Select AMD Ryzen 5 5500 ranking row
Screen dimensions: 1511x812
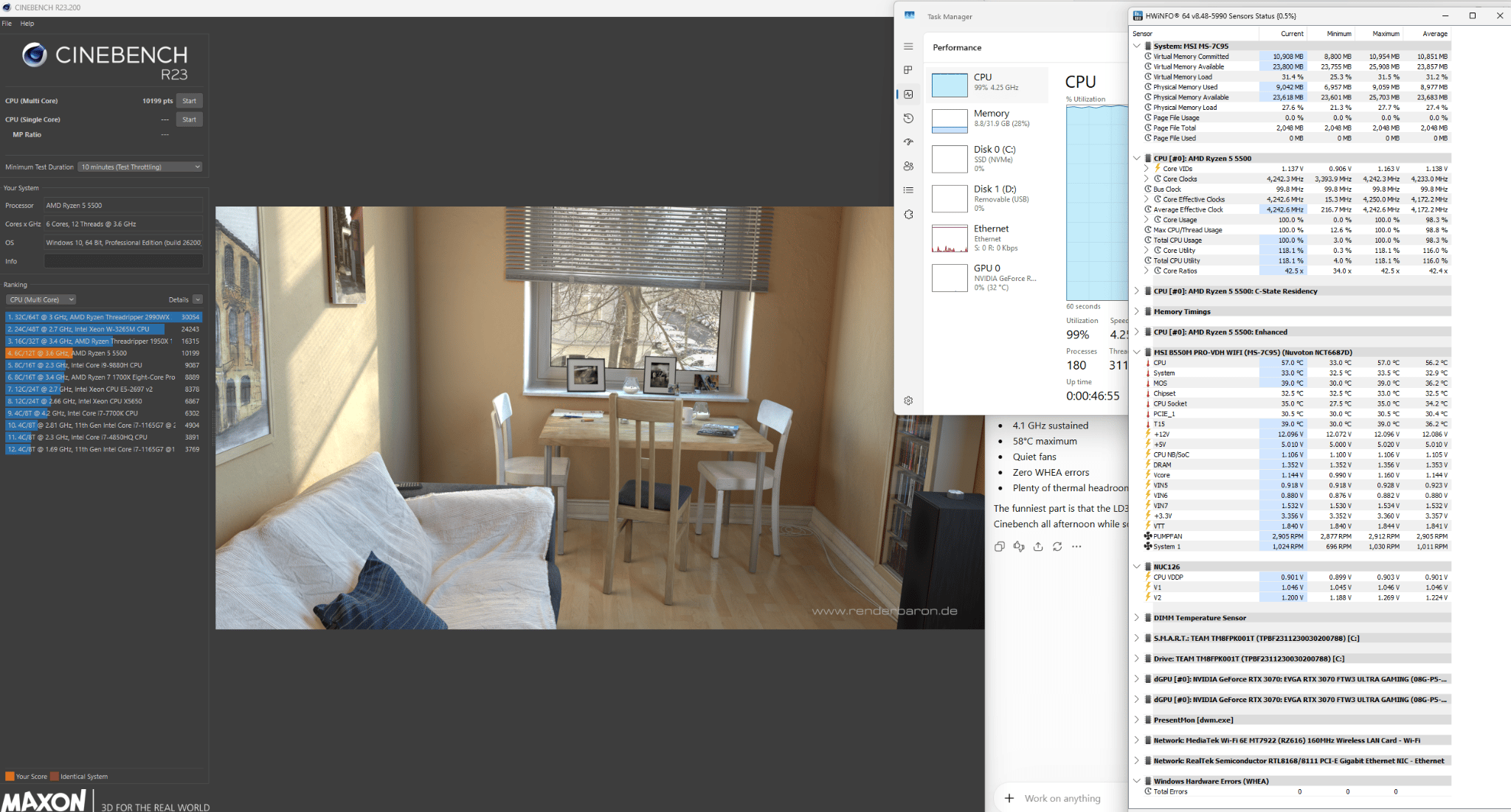103,353
